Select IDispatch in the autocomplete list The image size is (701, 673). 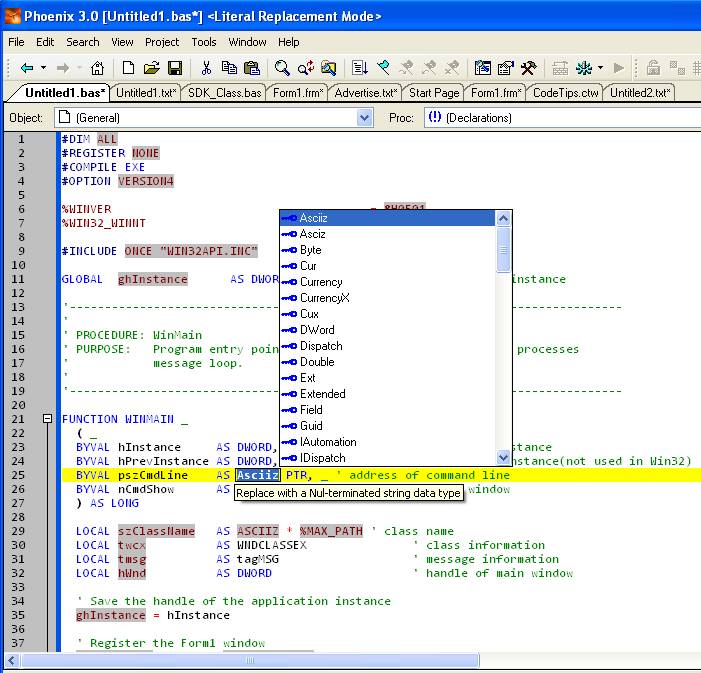coord(387,458)
